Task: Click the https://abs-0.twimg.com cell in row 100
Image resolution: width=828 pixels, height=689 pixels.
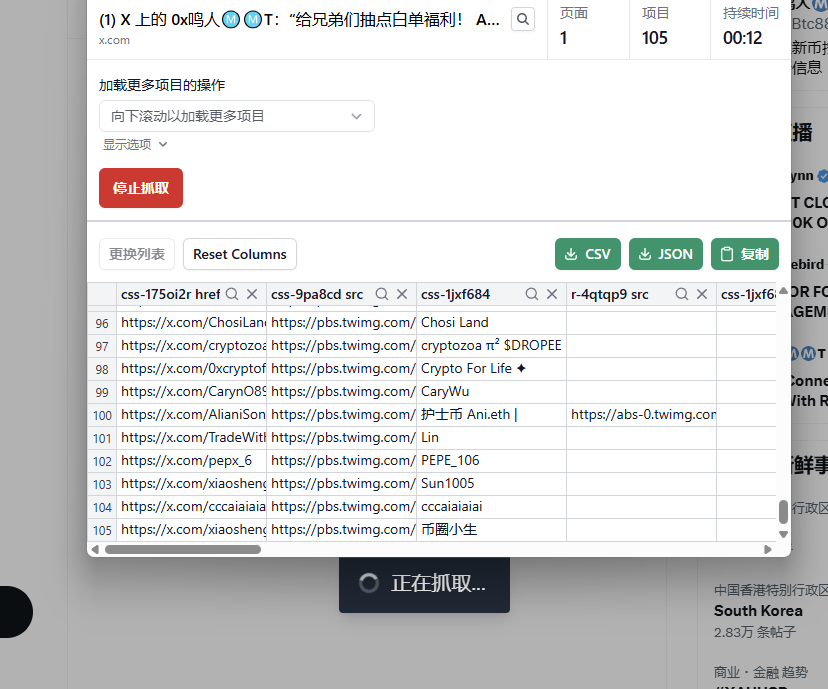Action: [642, 415]
